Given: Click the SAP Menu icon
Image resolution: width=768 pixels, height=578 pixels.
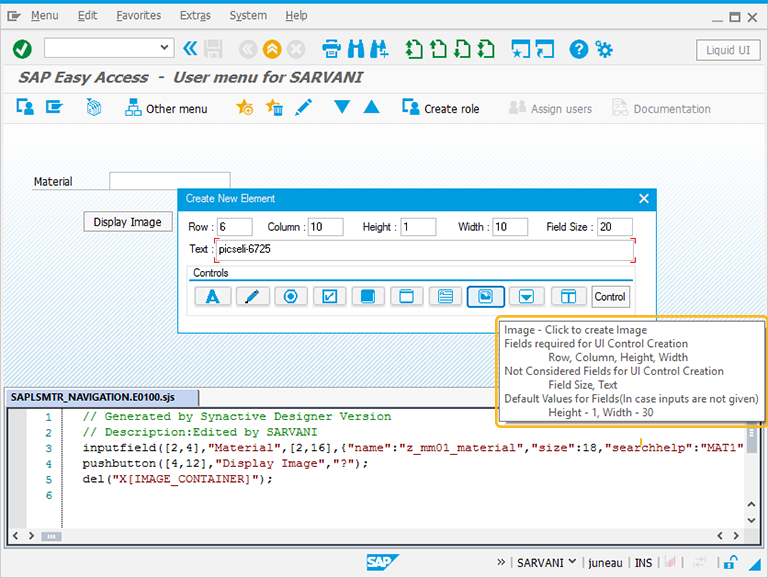Looking at the screenshot, I should coord(54,107).
